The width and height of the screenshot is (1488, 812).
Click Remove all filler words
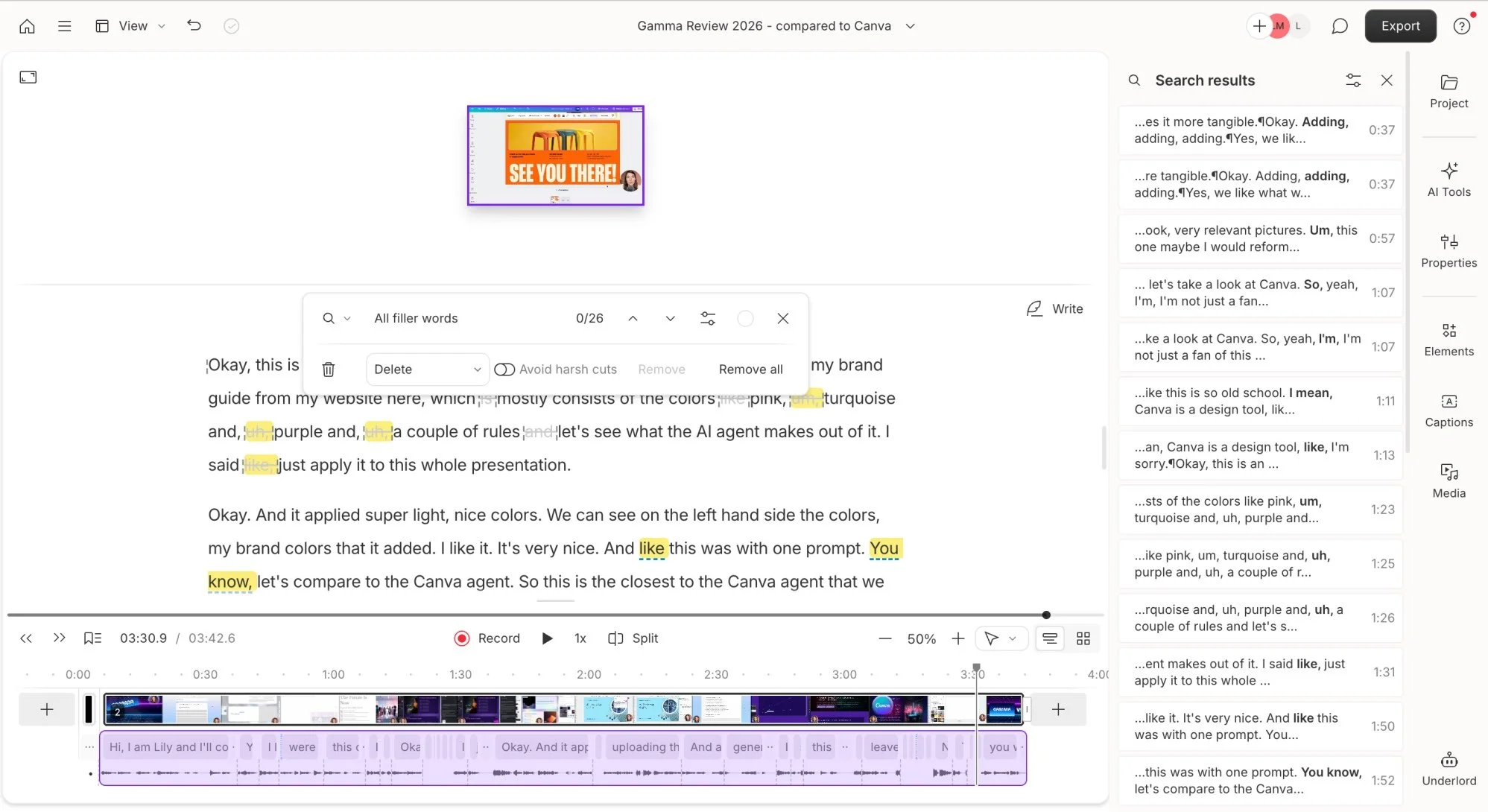(x=750, y=369)
